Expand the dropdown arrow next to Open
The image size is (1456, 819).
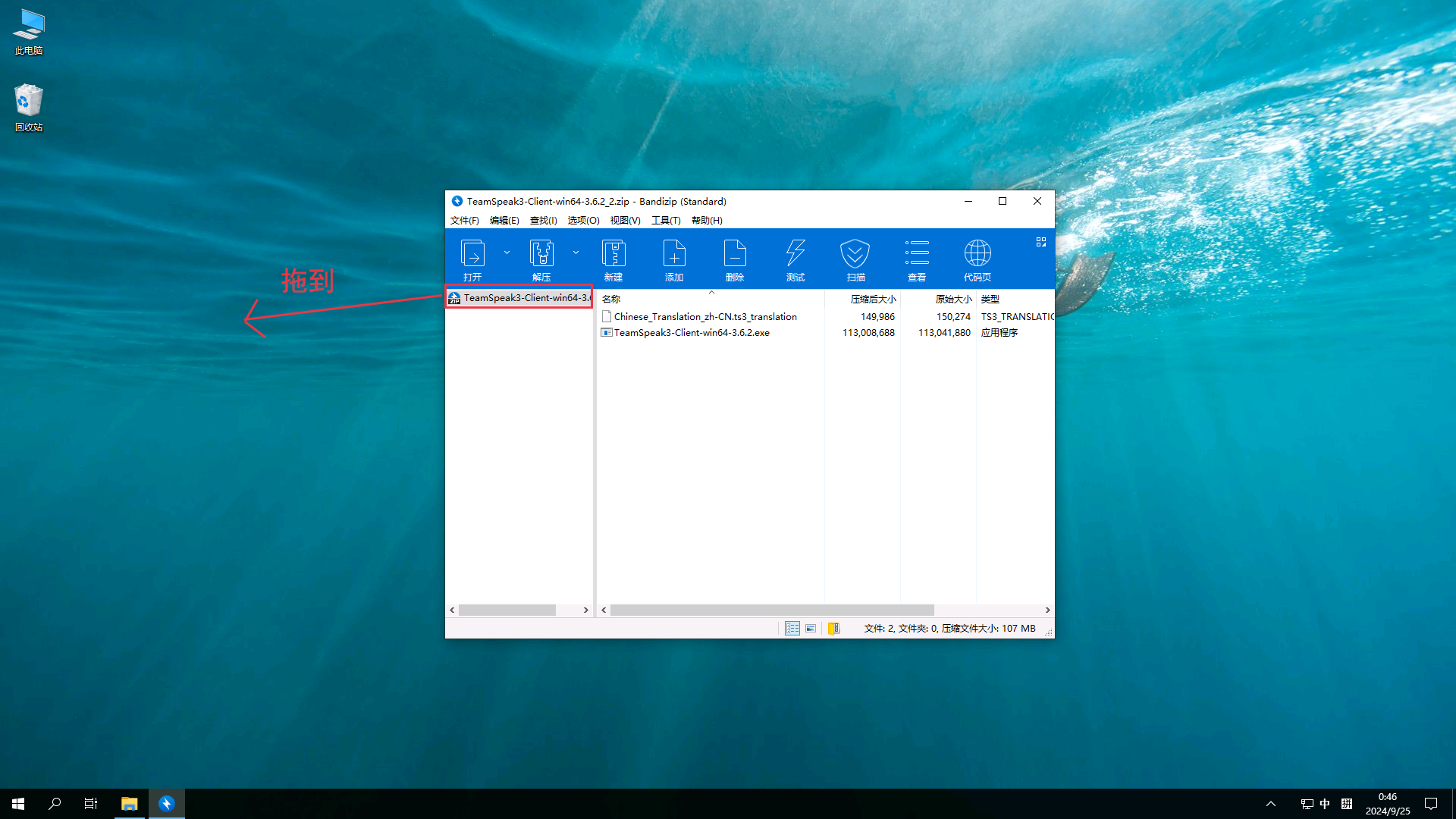point(507,253)
